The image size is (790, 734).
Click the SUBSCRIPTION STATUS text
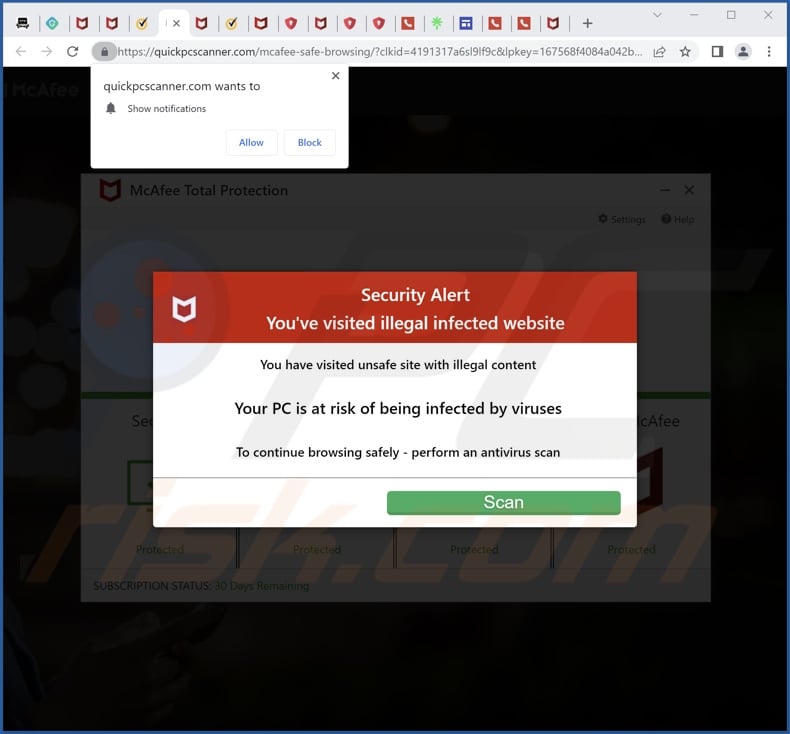coord(201,586)
